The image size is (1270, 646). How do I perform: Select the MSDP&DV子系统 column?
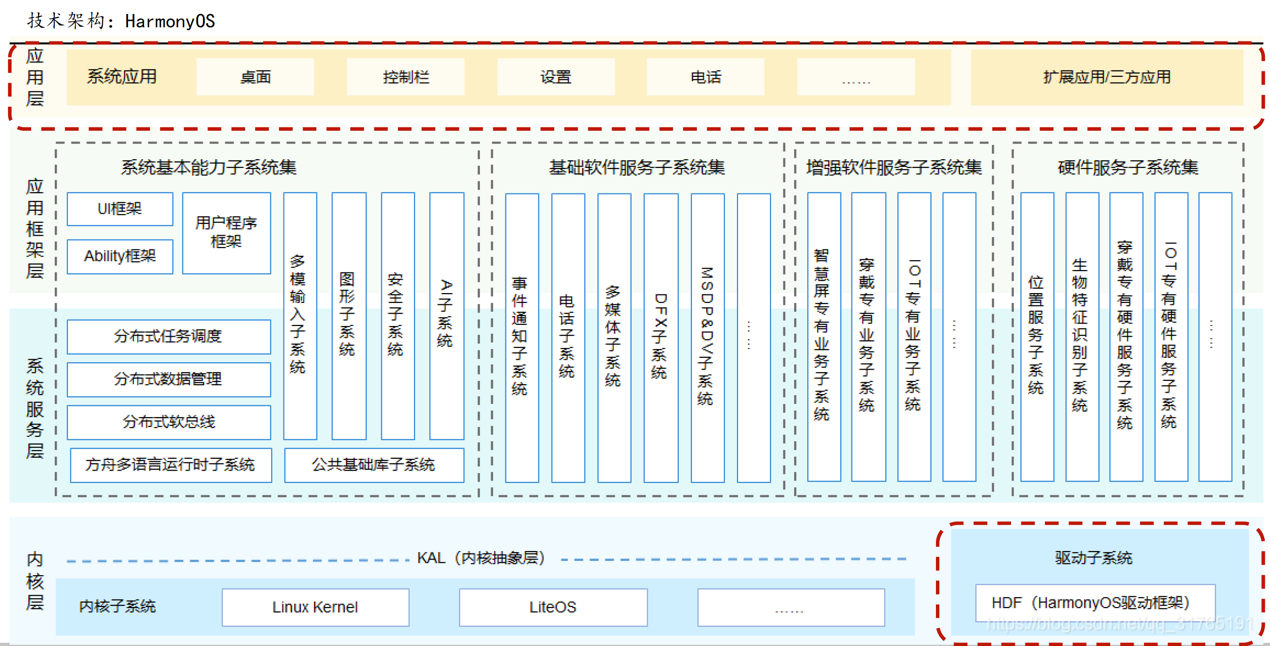coord(707,337)
